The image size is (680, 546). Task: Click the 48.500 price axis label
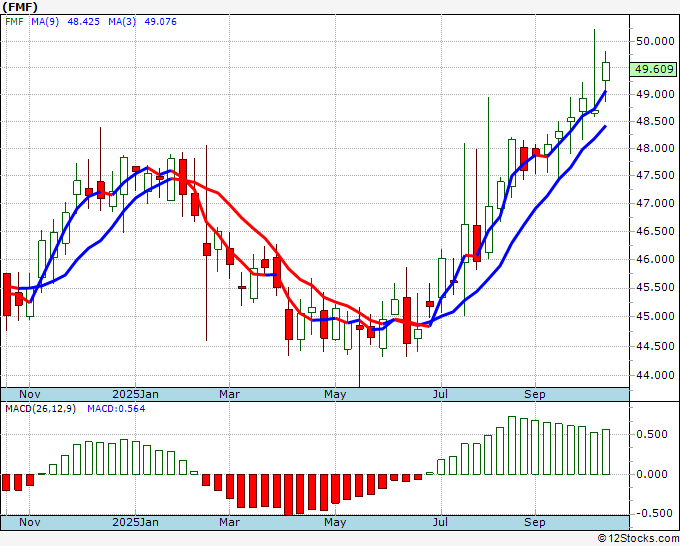tap(655, 121)
